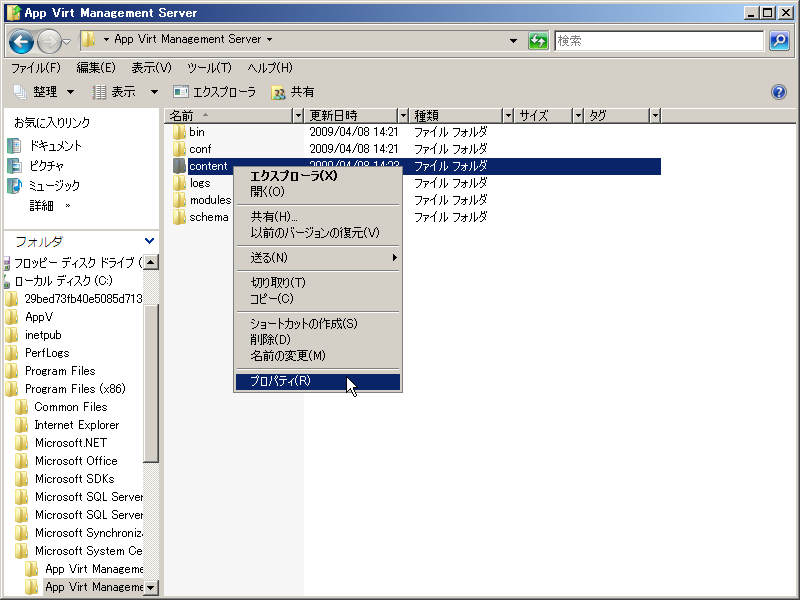Sort by the 種類 column header
The width and height of the screenshot is (800, 600).
pyautogui.click(x=457, y=116)
